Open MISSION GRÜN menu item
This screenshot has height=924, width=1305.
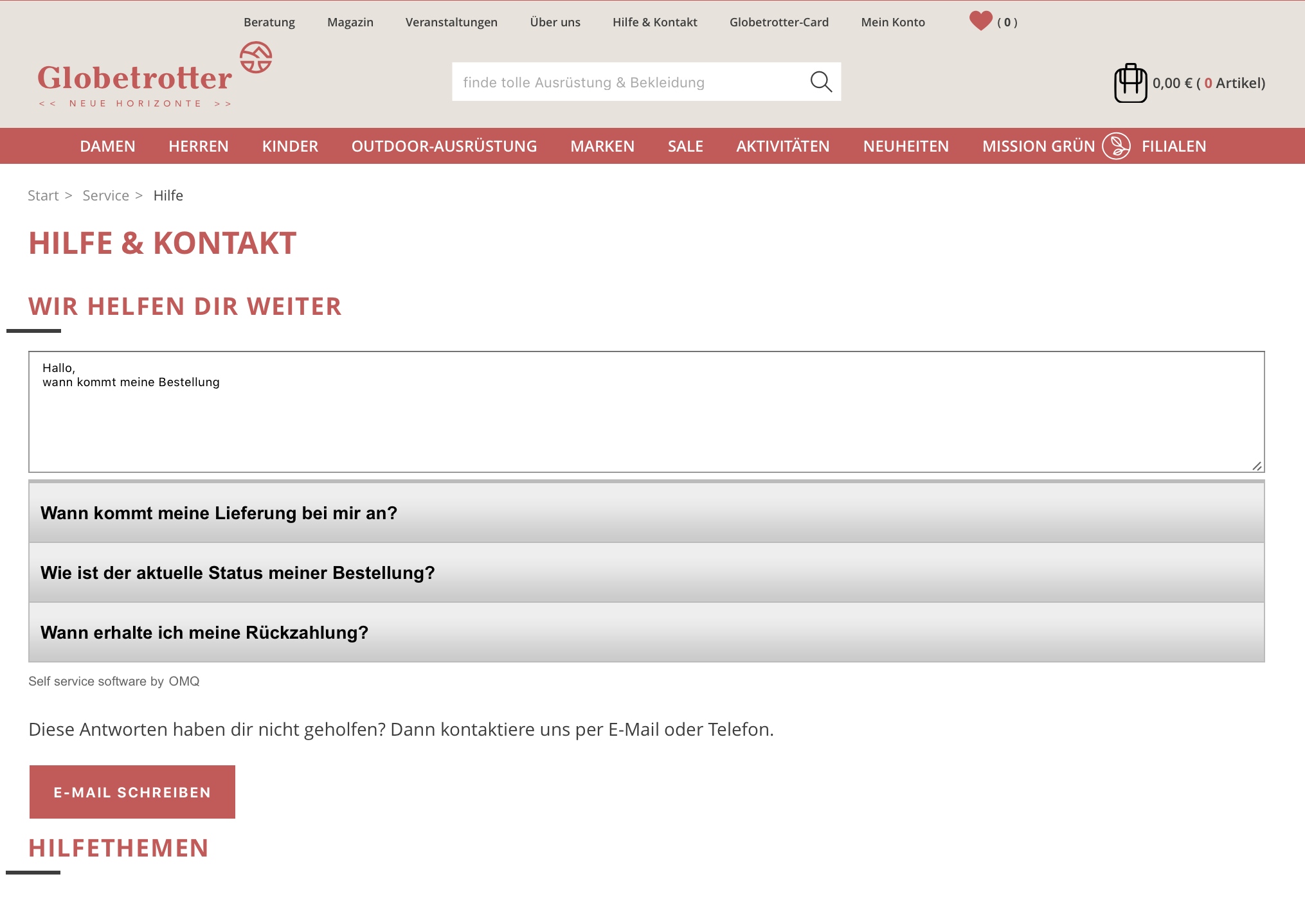tap(1038, 146)
